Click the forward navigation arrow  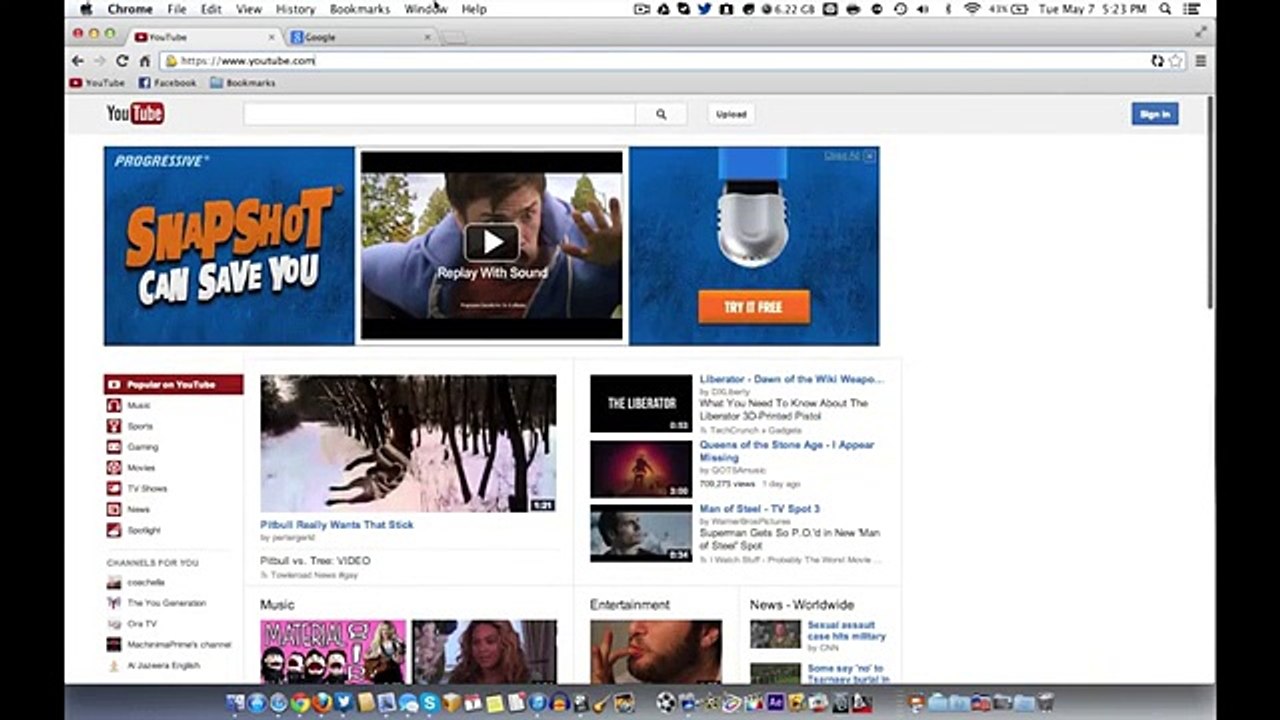99,61
